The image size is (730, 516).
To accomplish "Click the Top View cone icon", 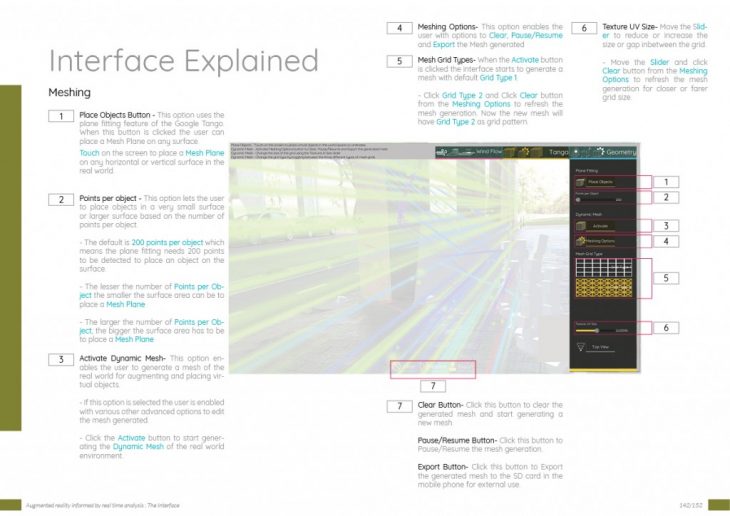I will (580, 347).
